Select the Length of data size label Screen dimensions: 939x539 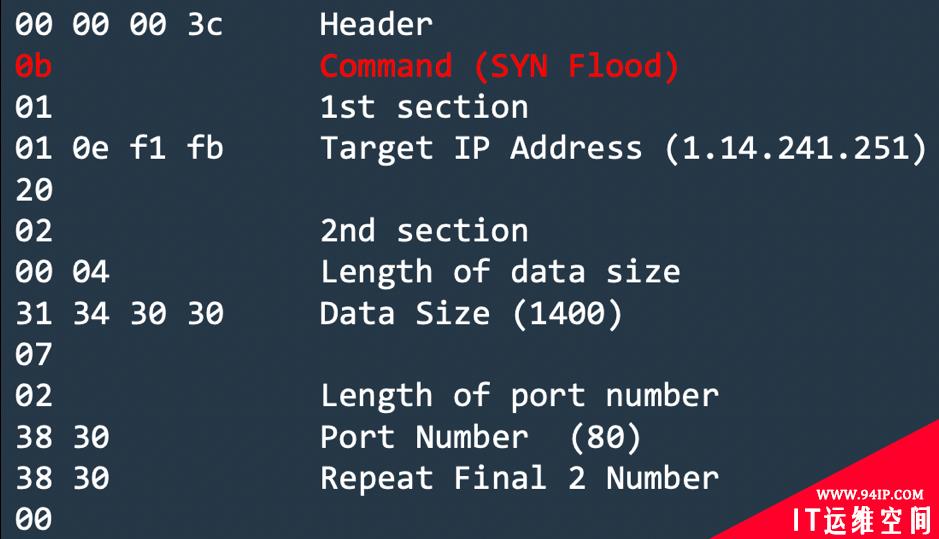coord(500,272)
